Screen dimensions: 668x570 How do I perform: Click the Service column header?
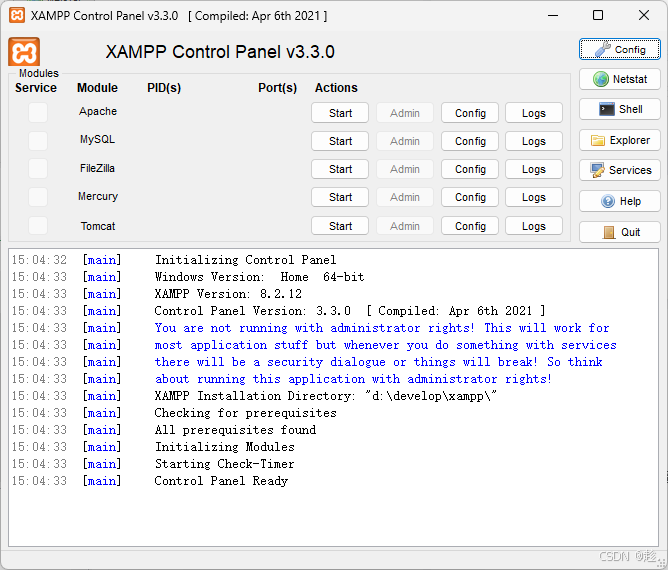coord(36,88)
